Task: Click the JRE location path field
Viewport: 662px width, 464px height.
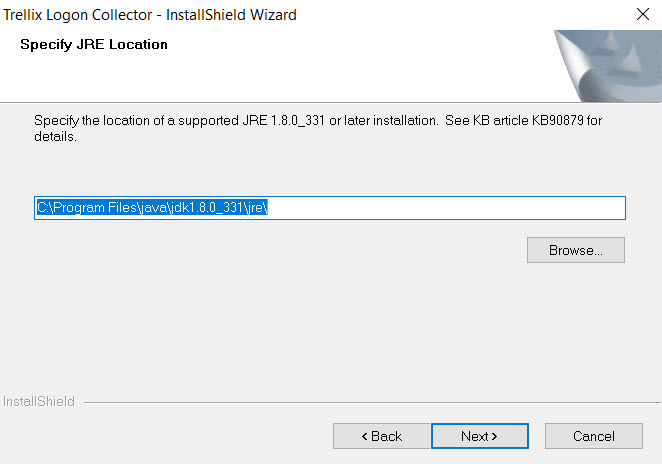Action: [x=330, y=208]
